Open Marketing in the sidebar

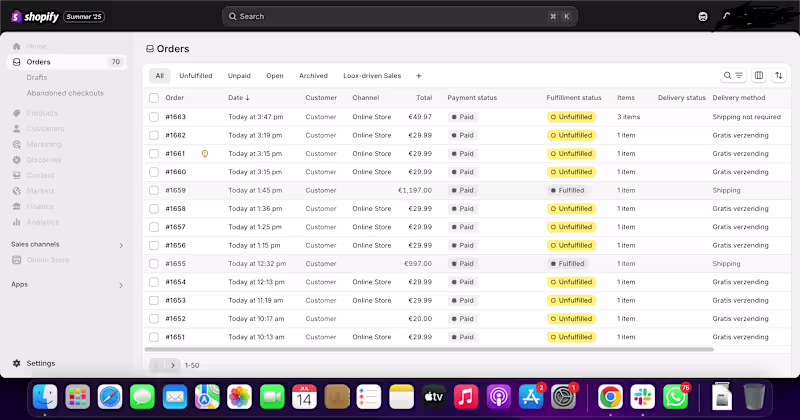[x=44, y=144]
